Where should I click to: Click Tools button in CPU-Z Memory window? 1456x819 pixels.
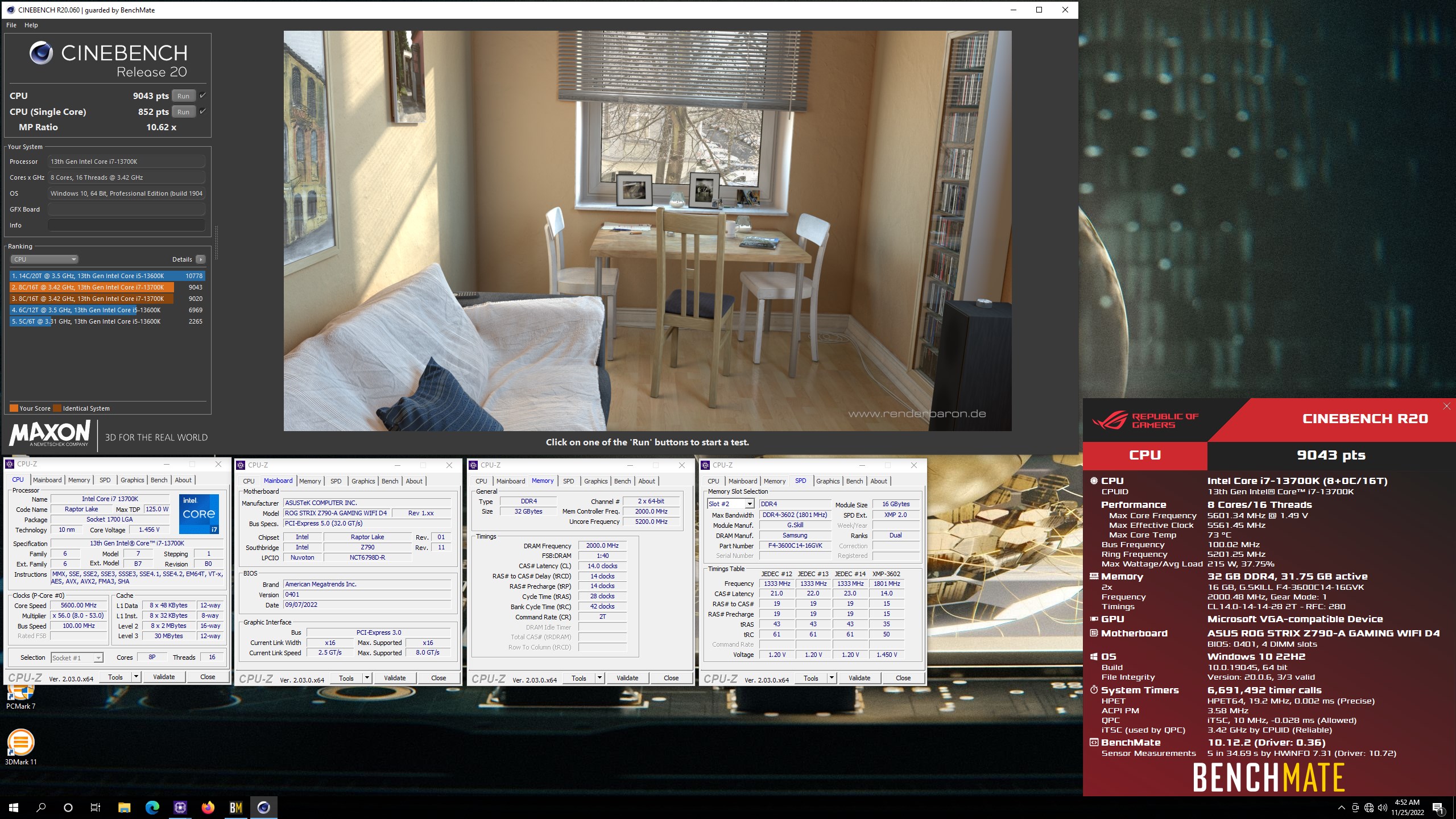(579, 678)
